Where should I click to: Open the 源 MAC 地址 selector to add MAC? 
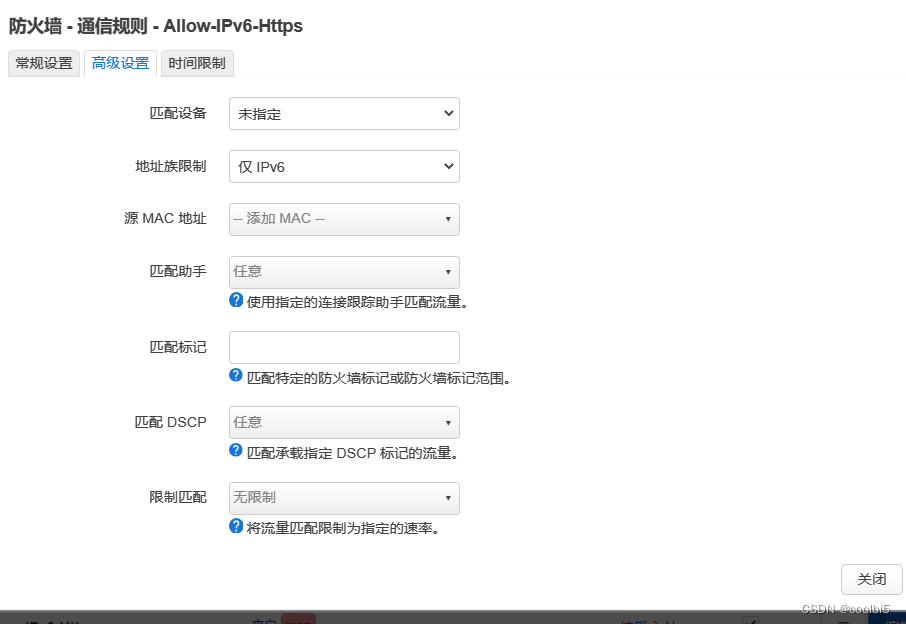pyautogui.click(x=344, y=219)
